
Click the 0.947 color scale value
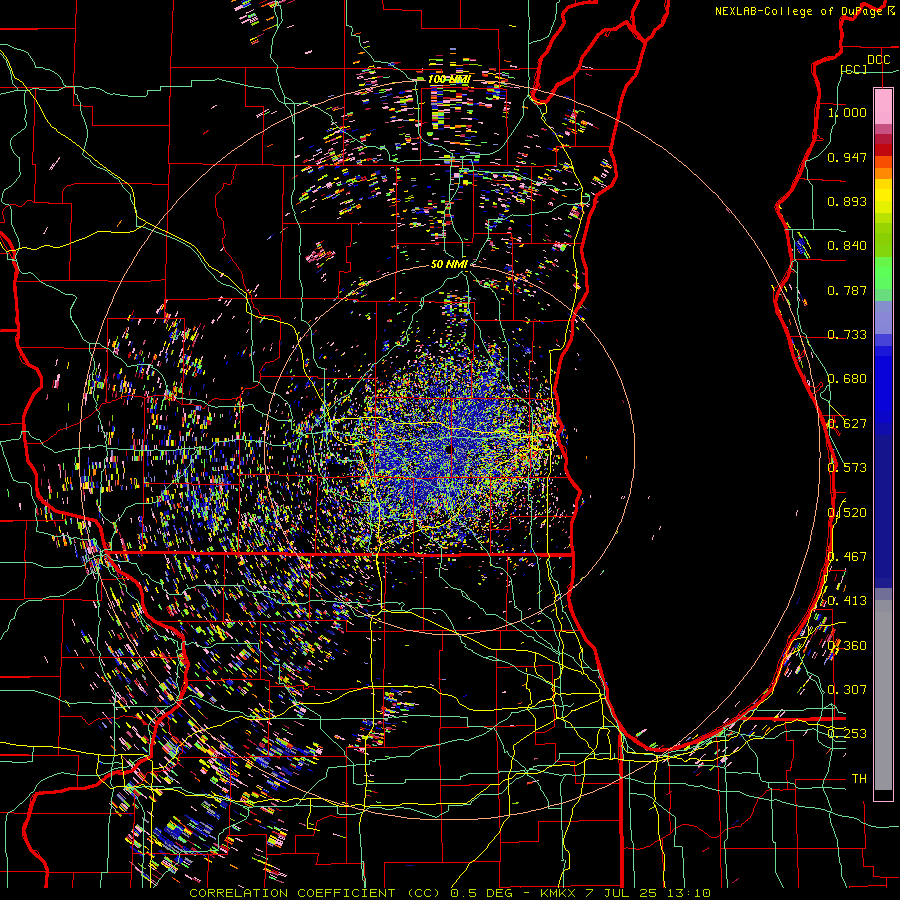pyautogui.click(x=847, y=157)
